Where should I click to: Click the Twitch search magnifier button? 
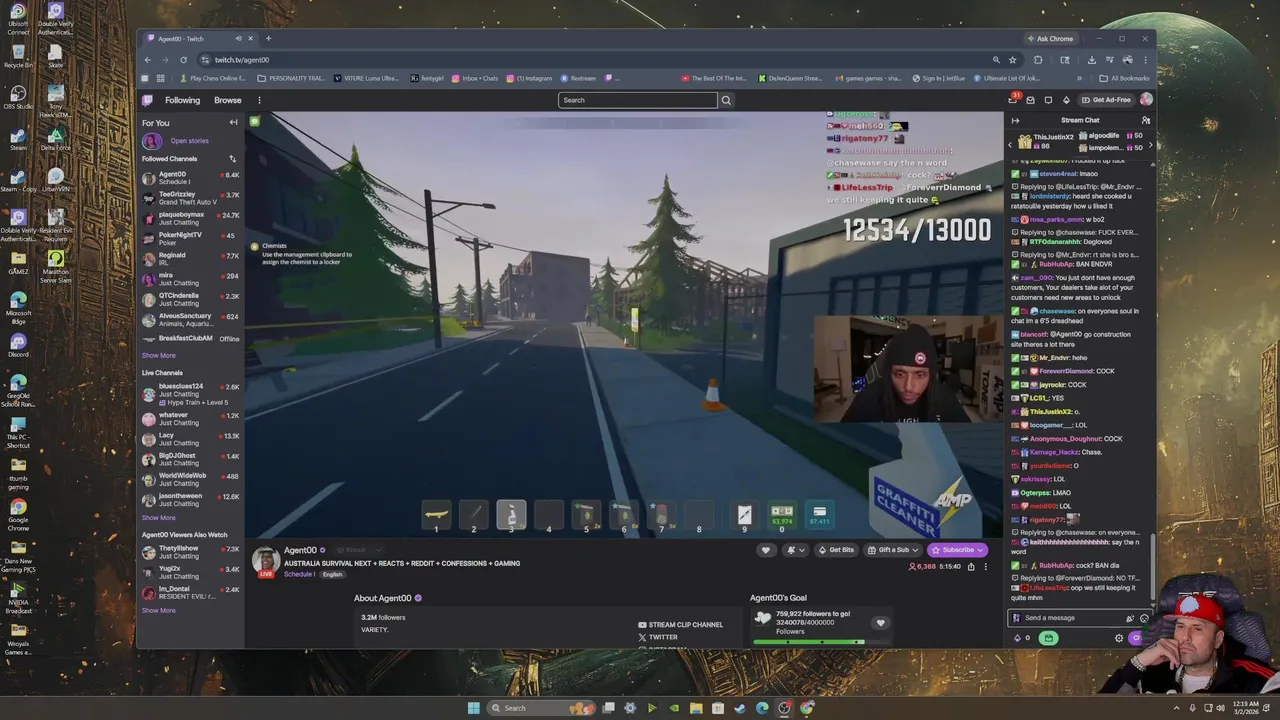(x=726, y=100)
